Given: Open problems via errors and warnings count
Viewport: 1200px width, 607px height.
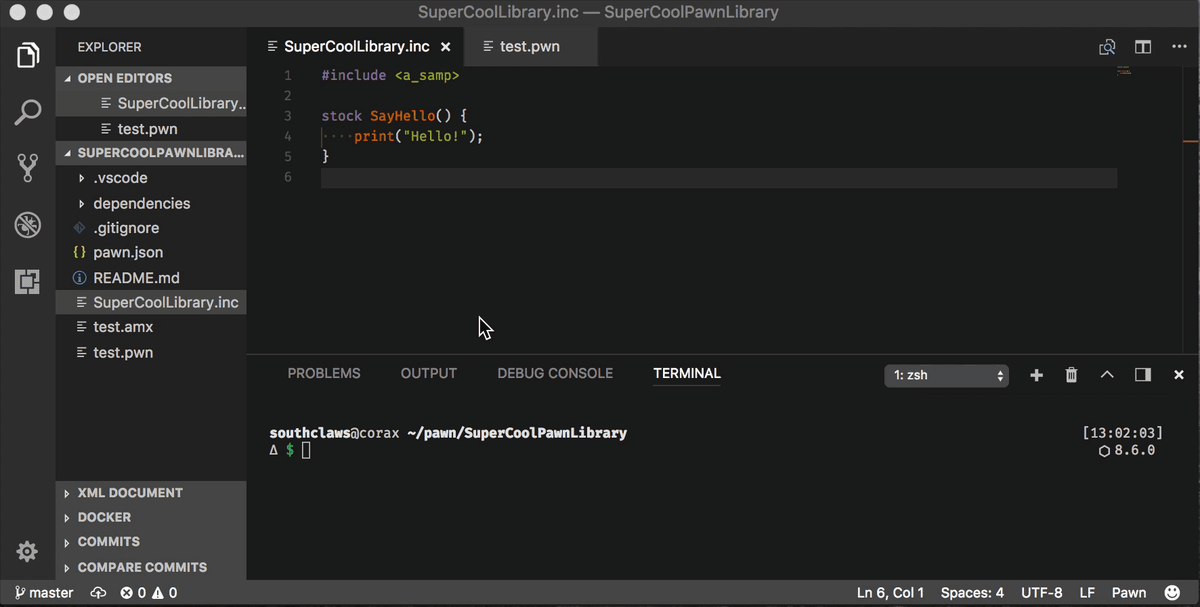Looking at the screenshot, I should (x=149, y=593).
